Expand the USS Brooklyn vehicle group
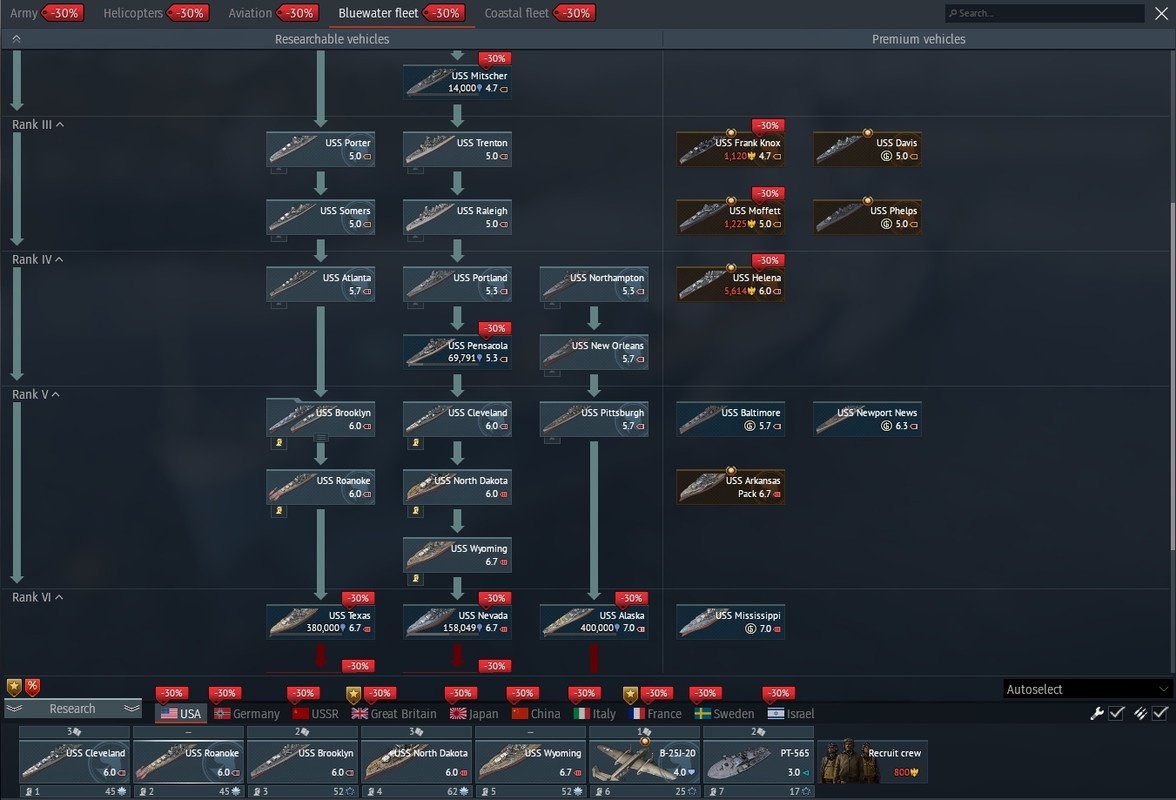The image size is (1176, 800). (x=320, y=437)
